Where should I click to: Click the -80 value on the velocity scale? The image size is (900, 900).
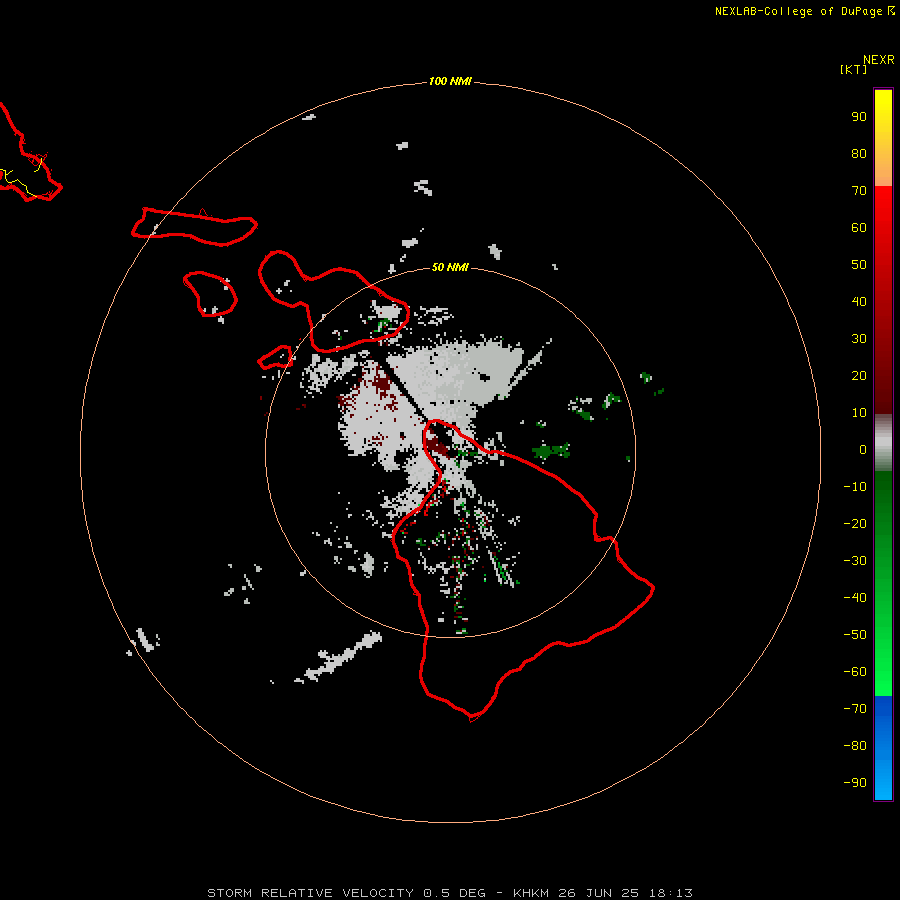(855, 746)
